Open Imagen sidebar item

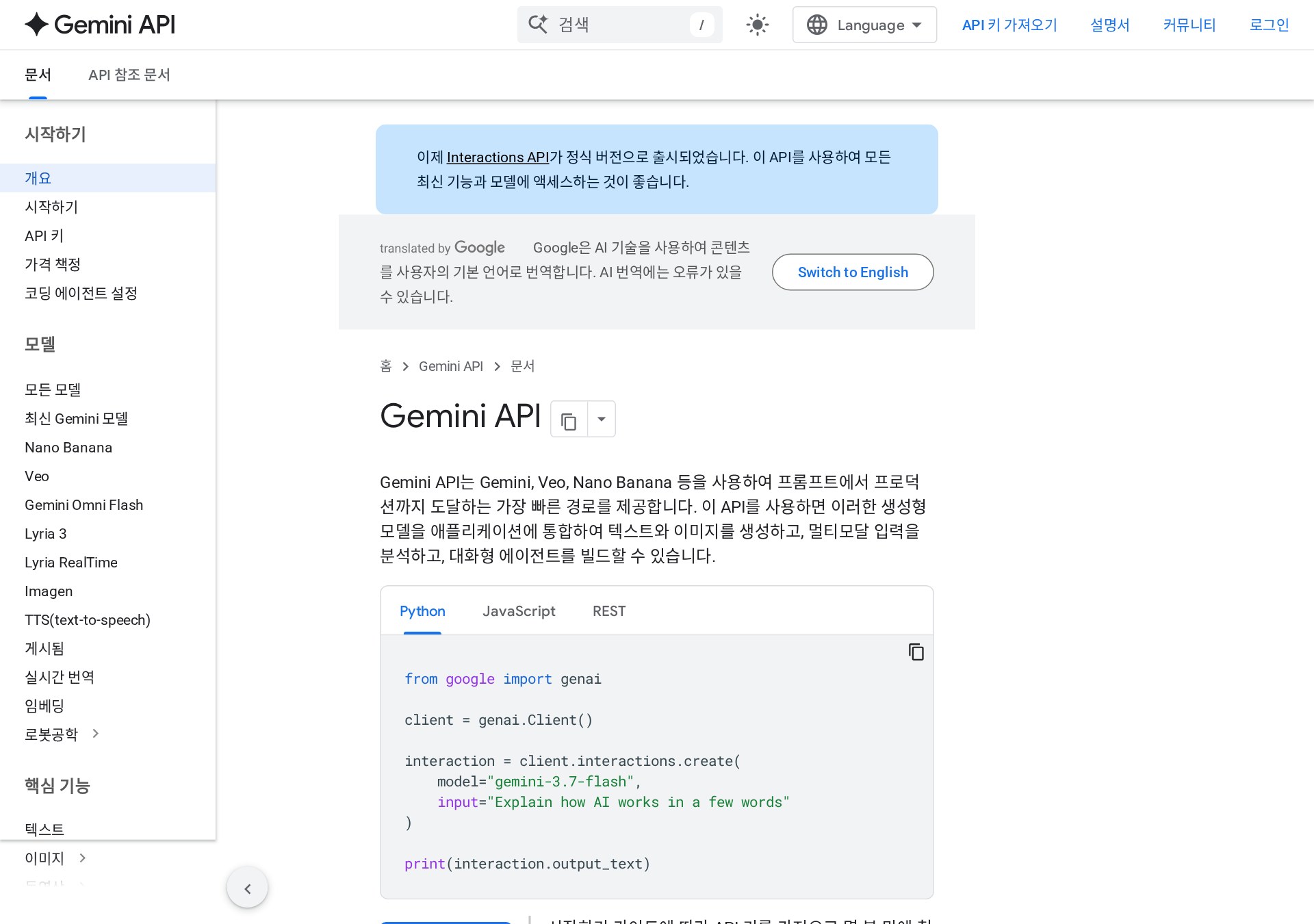49,591
